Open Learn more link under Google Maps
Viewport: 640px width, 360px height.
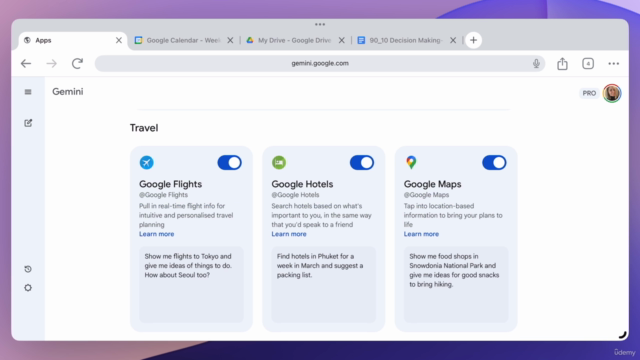(421, 234)
